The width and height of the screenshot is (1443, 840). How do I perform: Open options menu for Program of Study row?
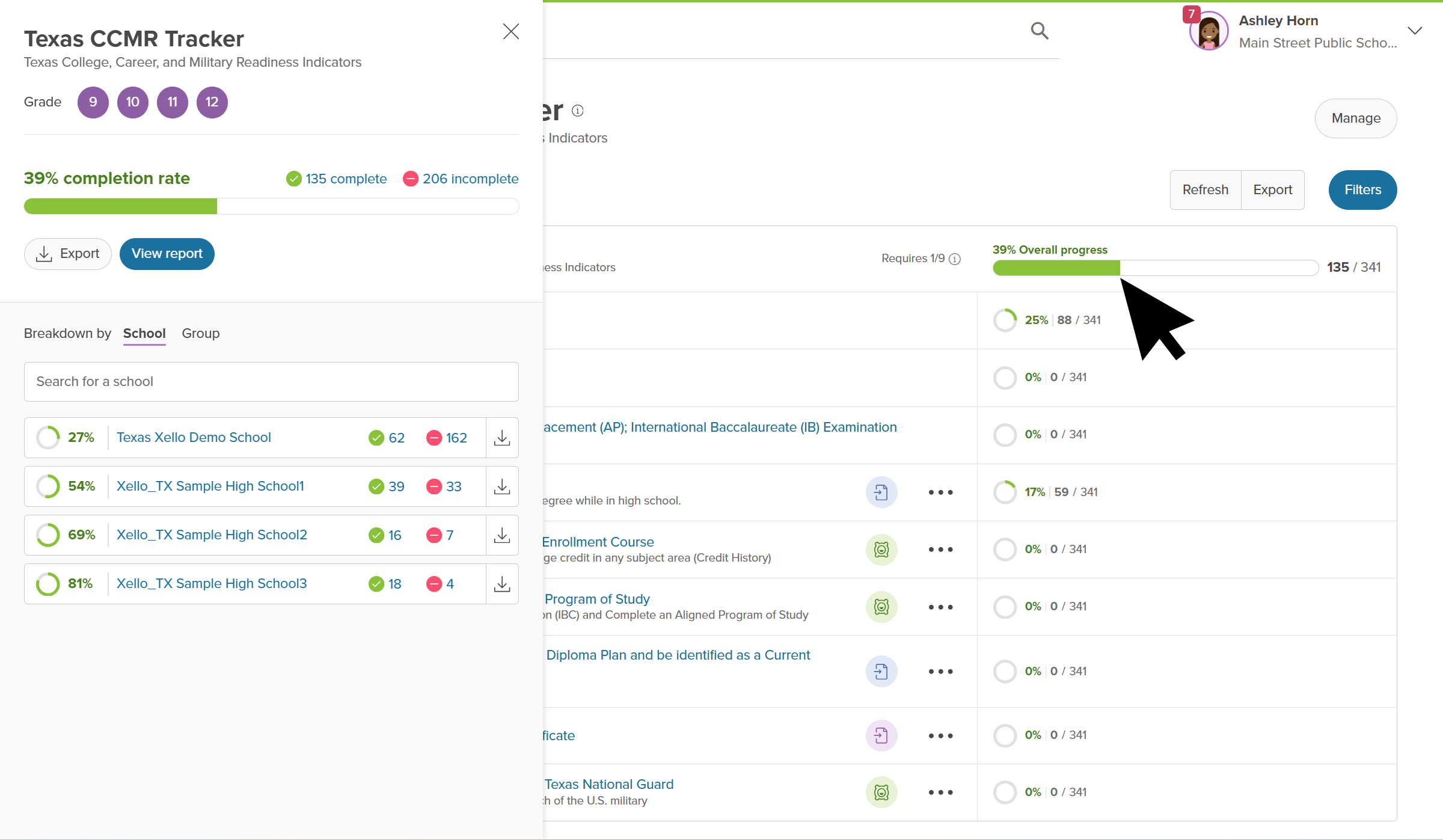[940, 607]
